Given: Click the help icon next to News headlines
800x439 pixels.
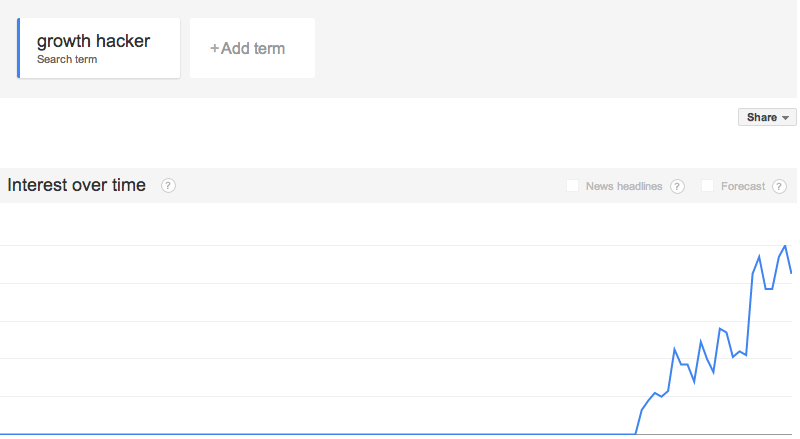Looking at the screenshot, I should pos(677,186).
